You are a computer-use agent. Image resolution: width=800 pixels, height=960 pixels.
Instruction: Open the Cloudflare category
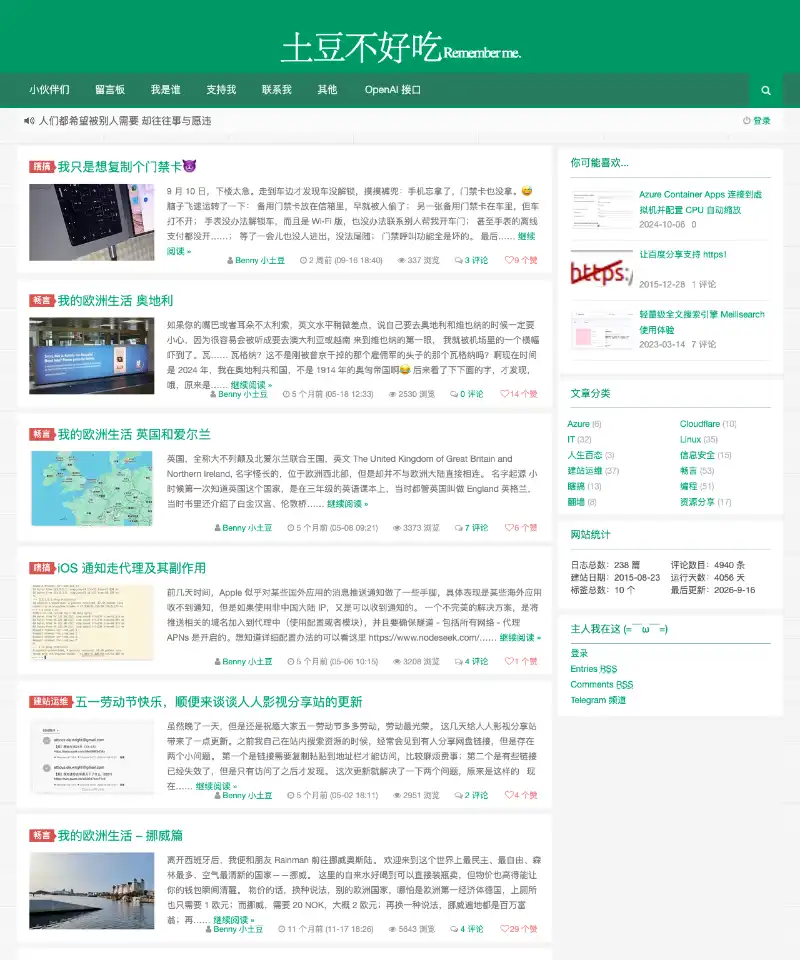tap(700, 424)
